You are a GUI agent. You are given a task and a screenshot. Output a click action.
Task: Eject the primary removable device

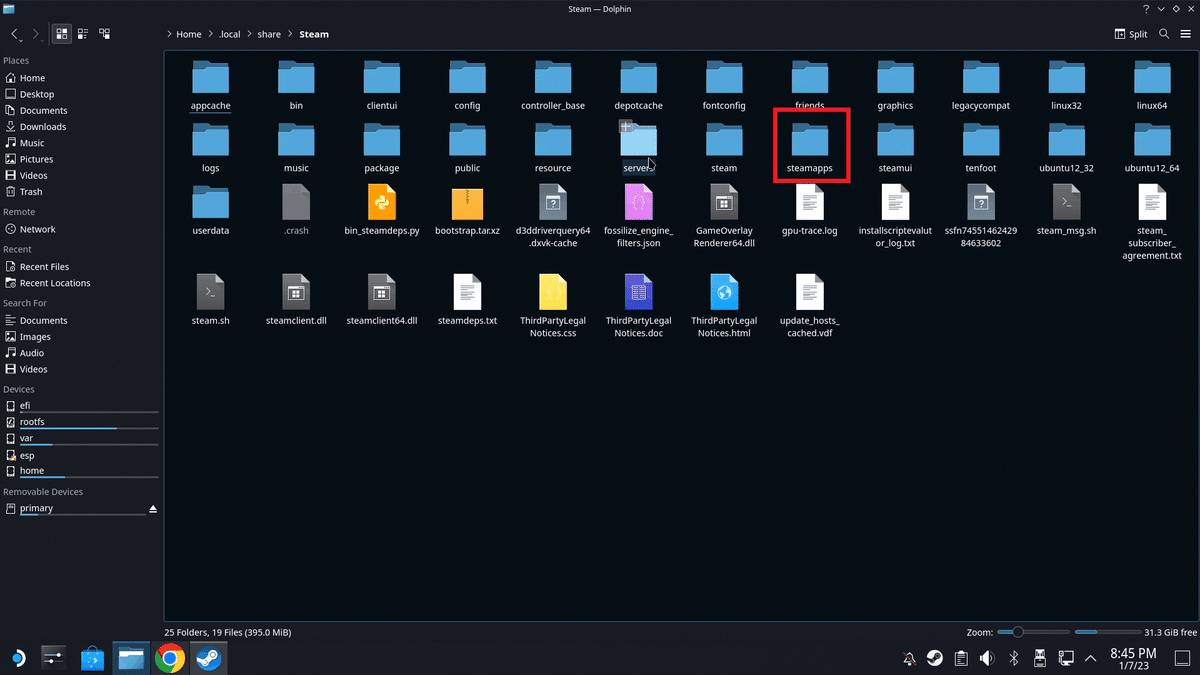pyautogui.click(x=153, y=509)
